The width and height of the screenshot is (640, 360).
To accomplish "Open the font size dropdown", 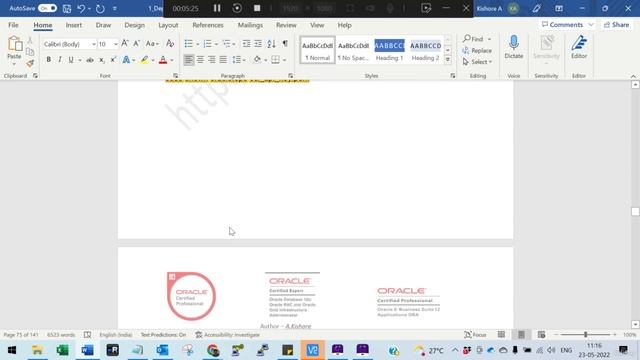I will (x=116, y=44).
